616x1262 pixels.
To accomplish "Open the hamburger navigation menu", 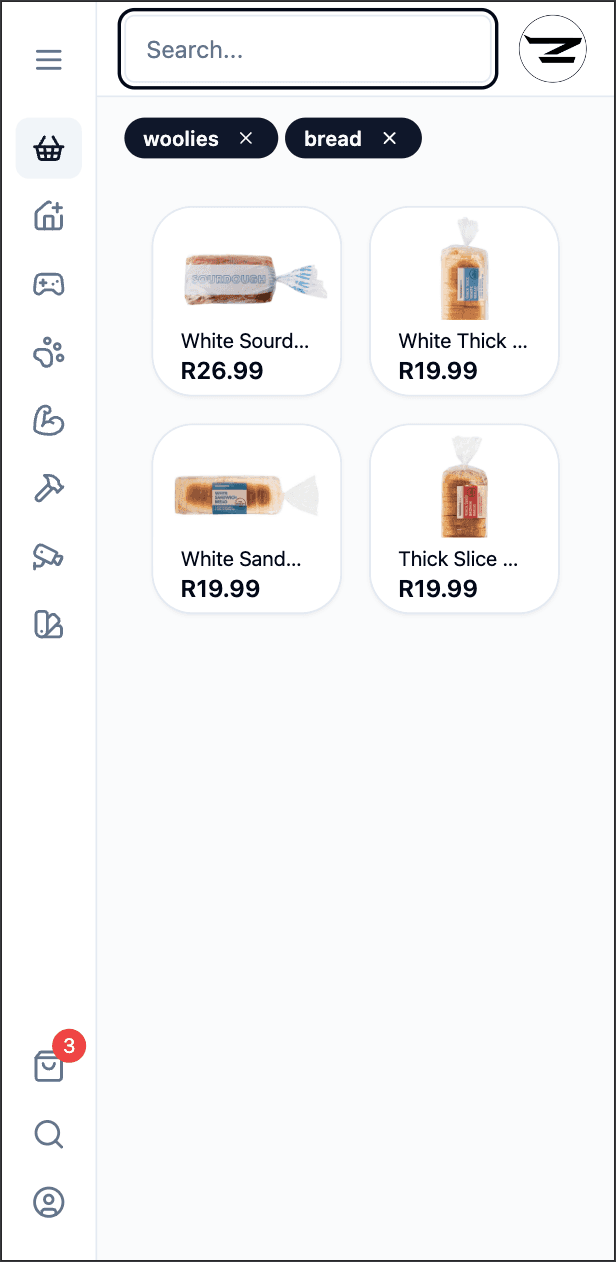I will pos(48,59).
